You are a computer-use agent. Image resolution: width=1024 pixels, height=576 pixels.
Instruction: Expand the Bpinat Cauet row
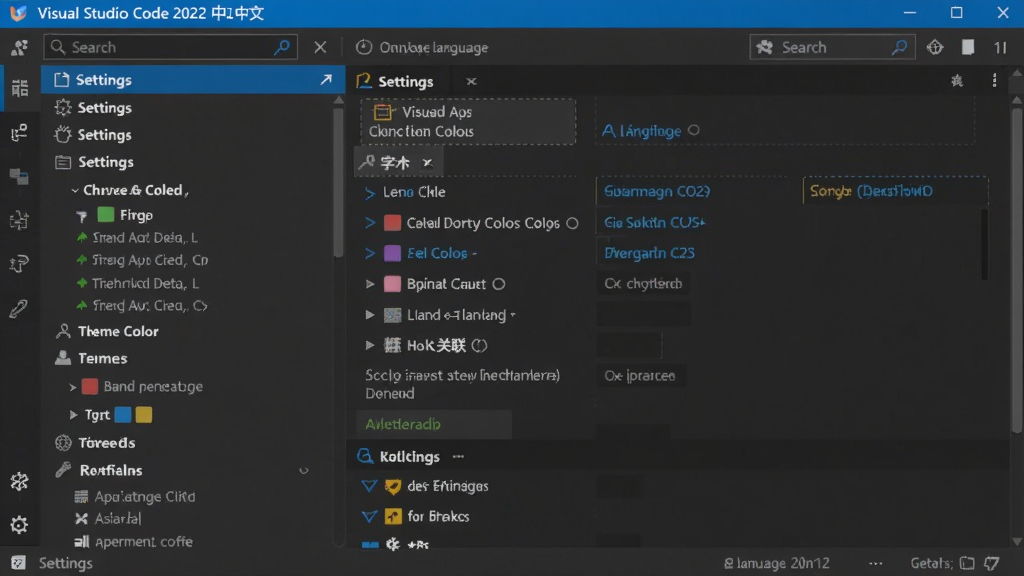[370, 283]
